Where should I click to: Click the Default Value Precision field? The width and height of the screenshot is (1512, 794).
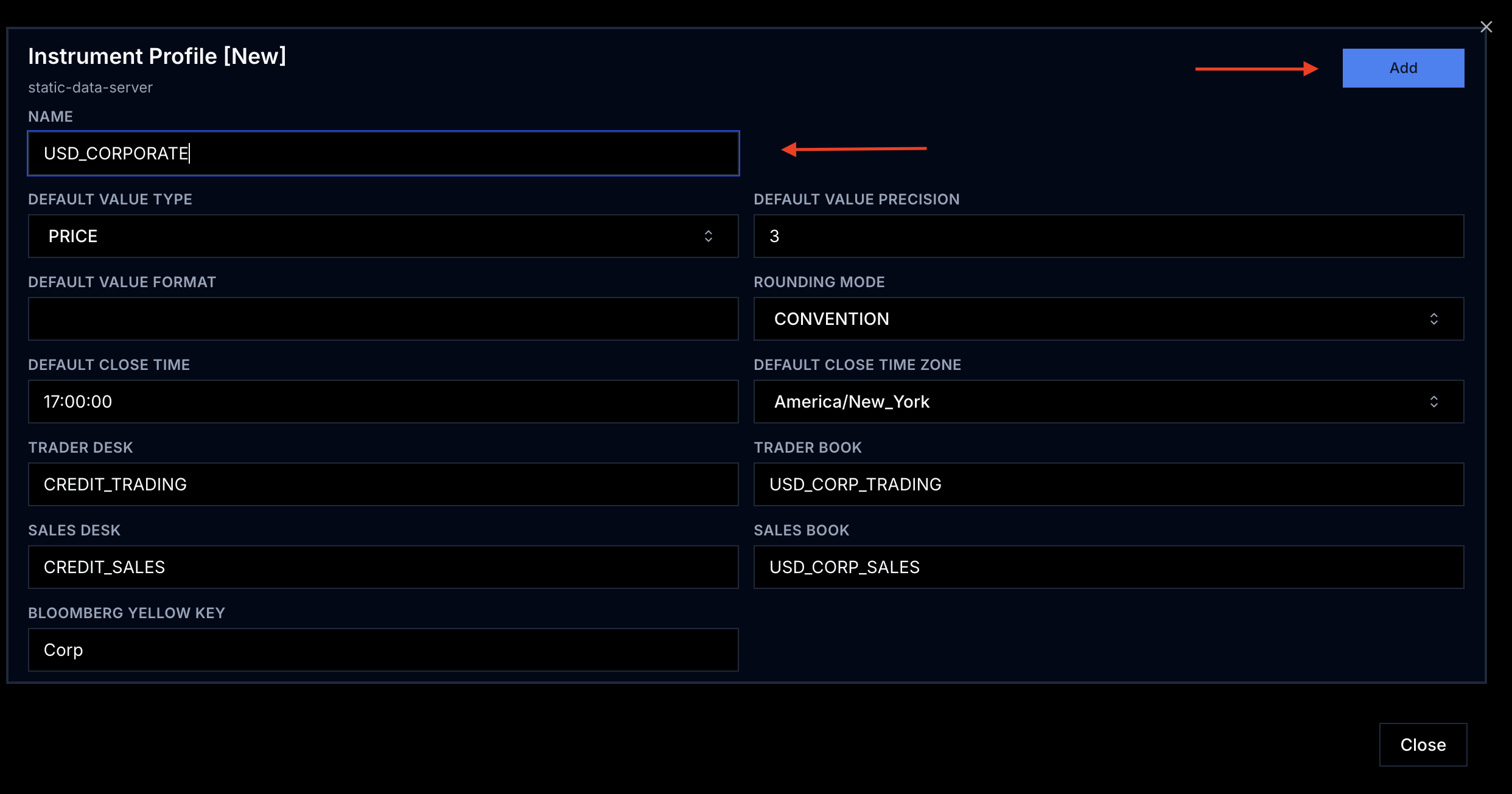(x=1109, y=236)
